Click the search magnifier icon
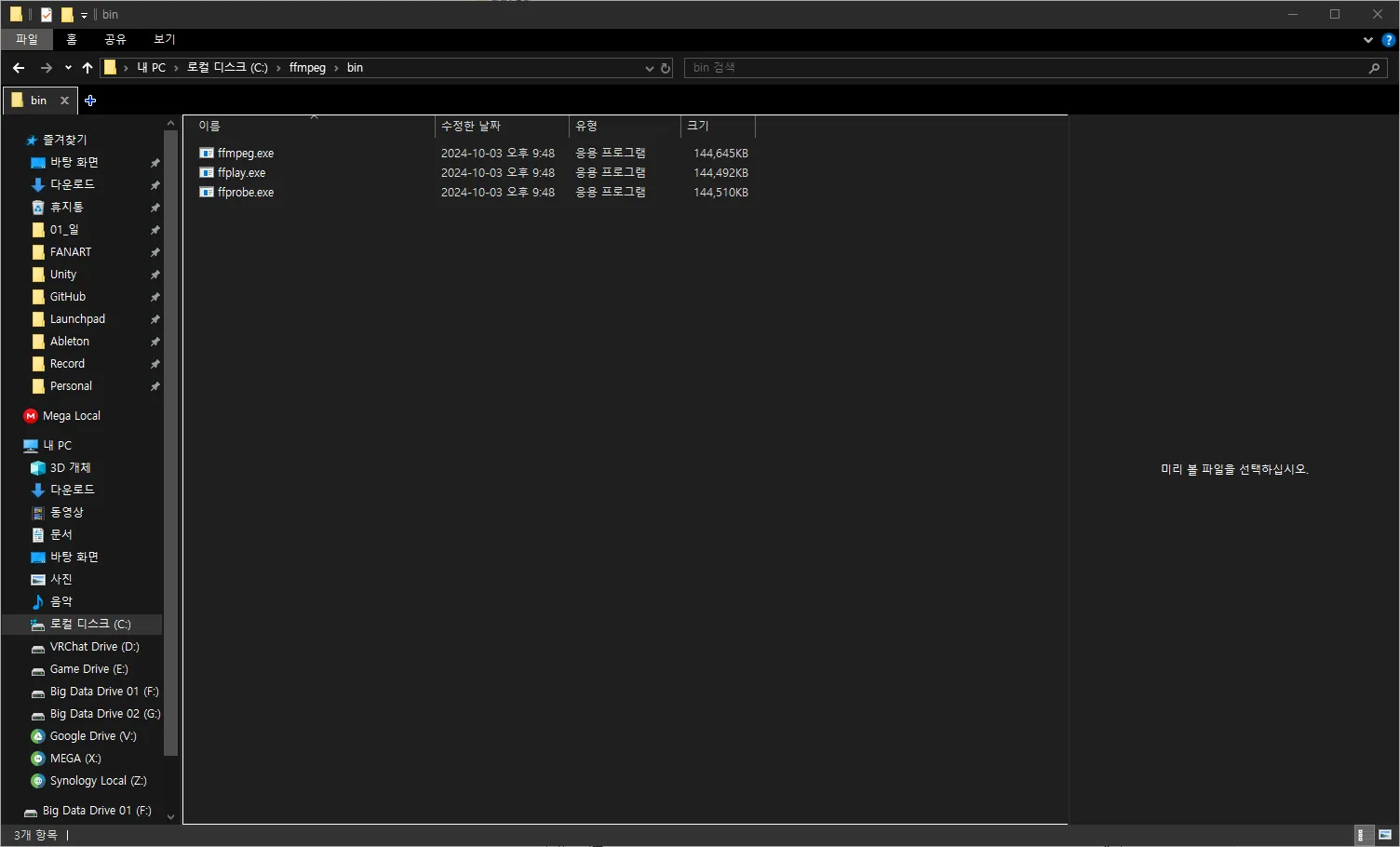 tap(1374, 68)
